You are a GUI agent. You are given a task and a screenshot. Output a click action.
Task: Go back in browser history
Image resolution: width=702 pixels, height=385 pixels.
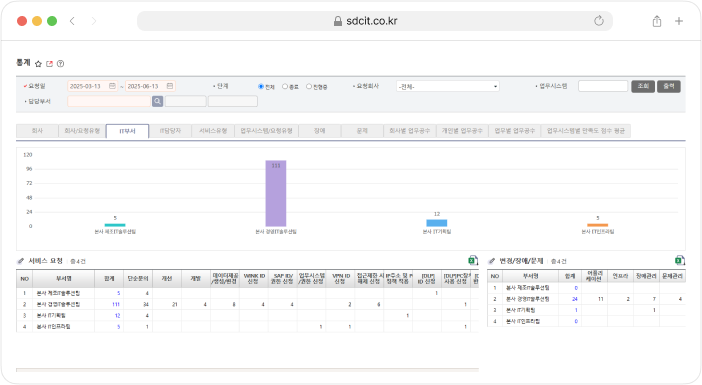(72, 21)
